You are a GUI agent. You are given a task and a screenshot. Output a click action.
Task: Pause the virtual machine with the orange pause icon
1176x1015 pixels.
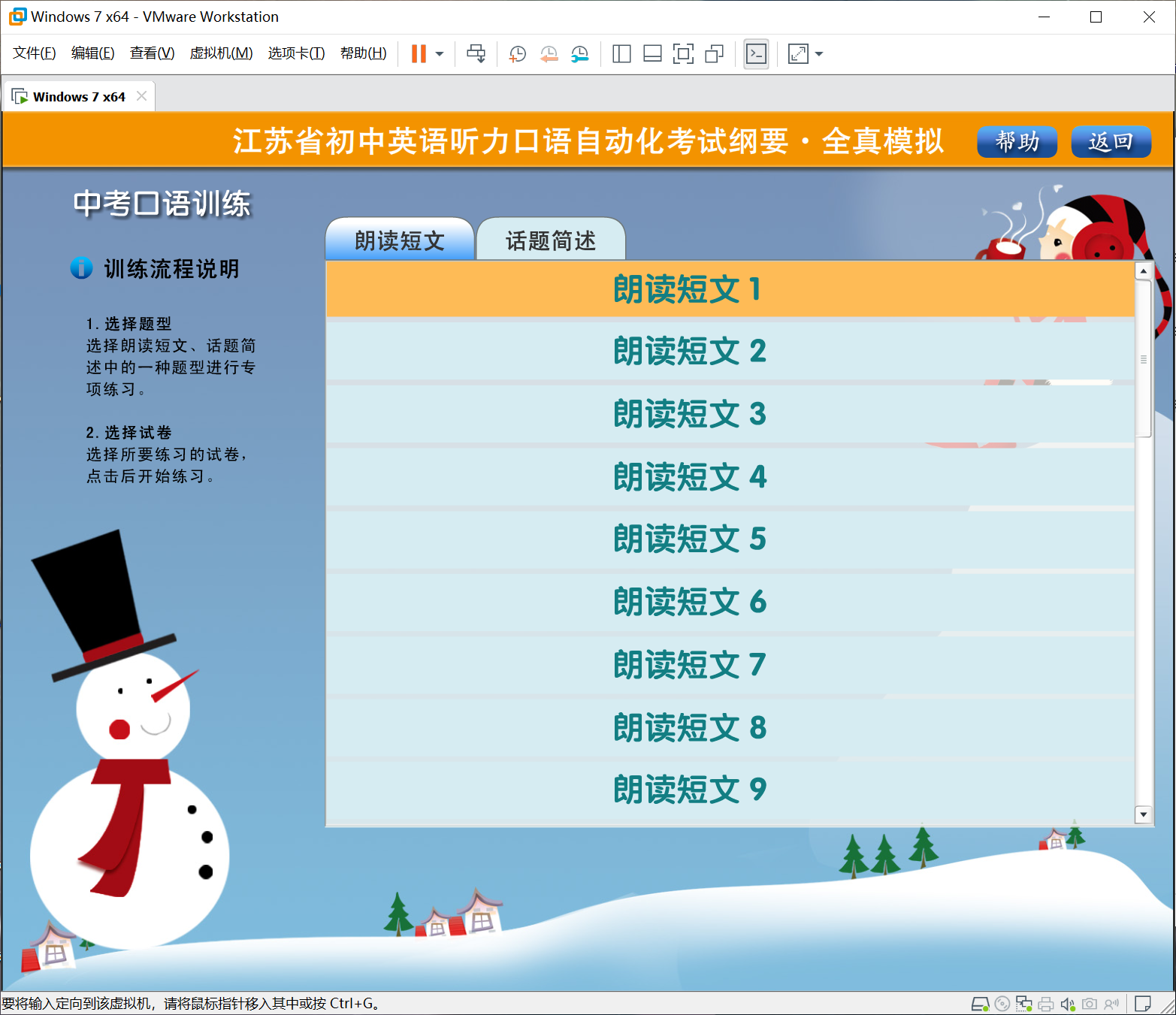coord(419,54)
